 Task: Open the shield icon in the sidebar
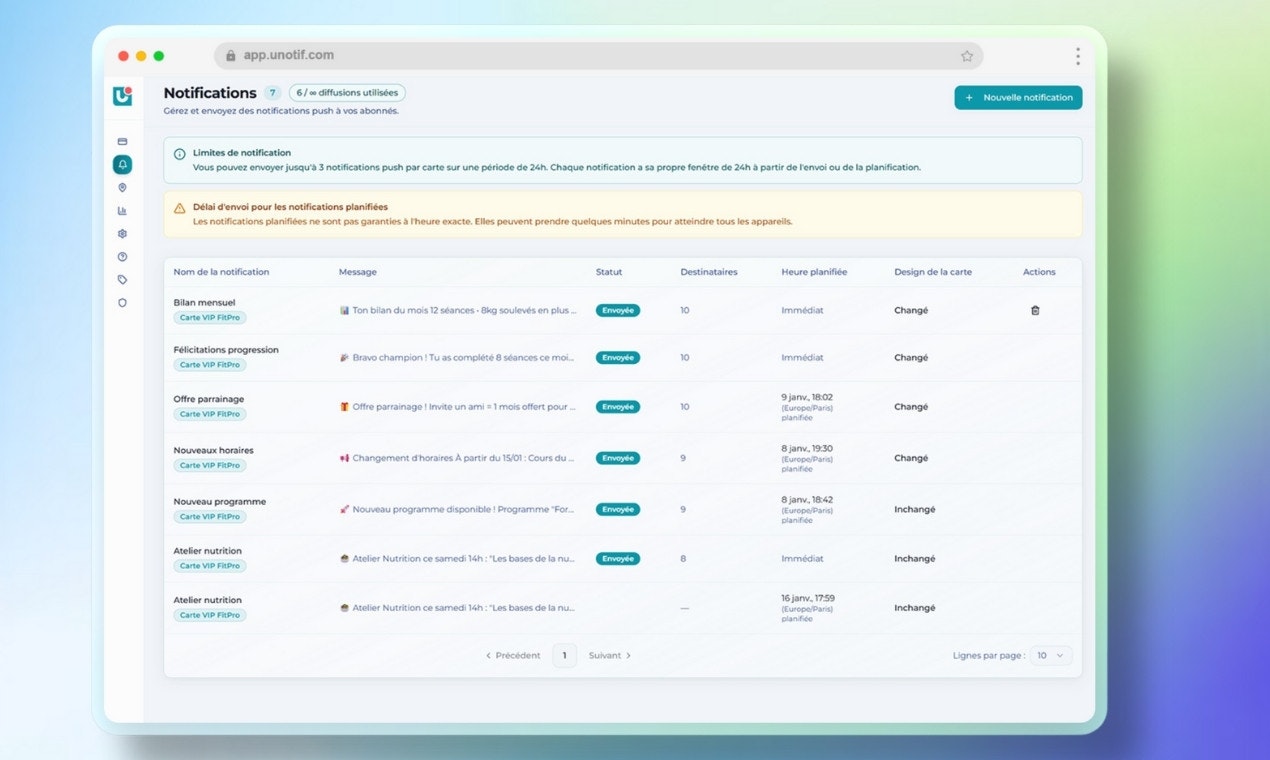[x=122, y=302]
